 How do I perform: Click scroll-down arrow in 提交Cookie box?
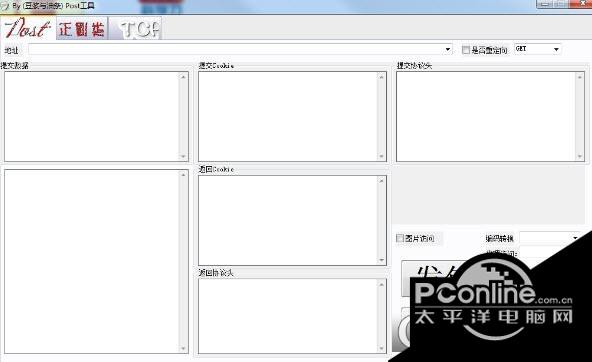(x=381, y=156)
